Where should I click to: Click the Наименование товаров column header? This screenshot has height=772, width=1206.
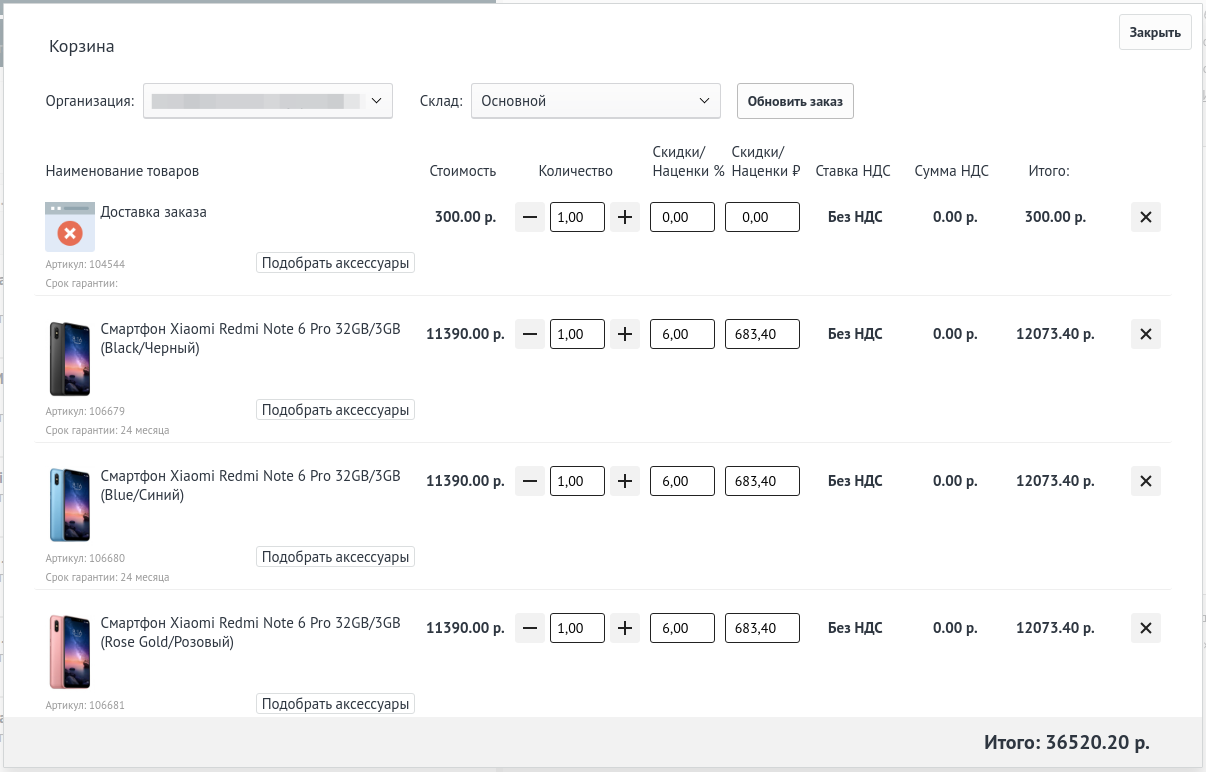122,171
